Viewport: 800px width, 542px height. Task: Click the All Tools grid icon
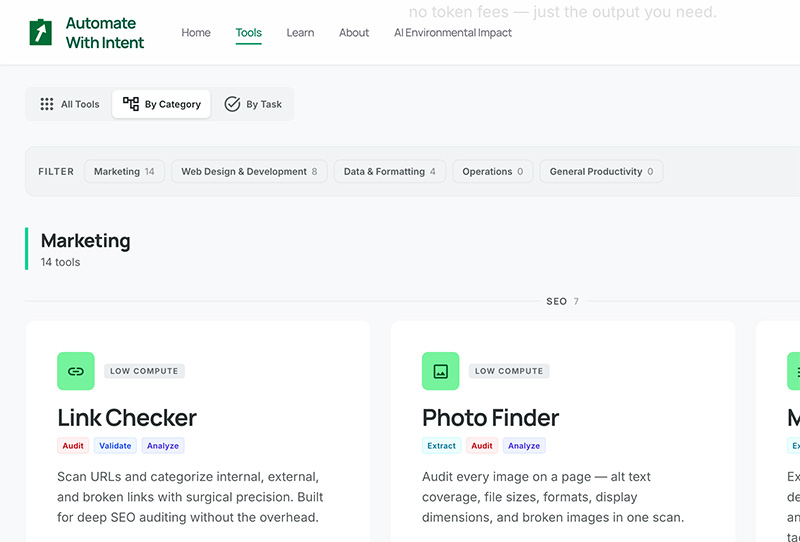click(x=47, y=104)
